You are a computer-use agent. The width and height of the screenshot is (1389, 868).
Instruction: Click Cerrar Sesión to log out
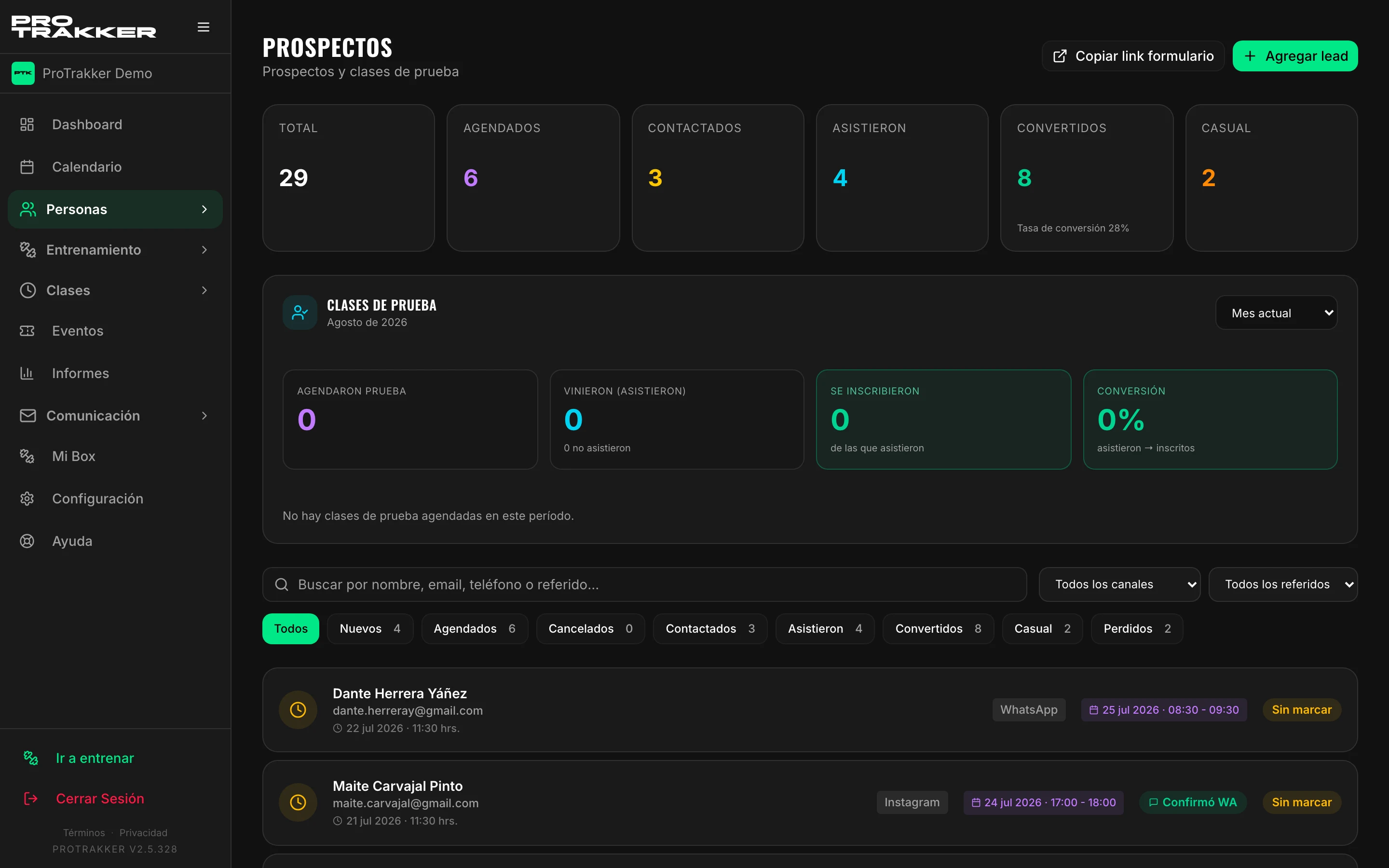(x=100, y=799)
